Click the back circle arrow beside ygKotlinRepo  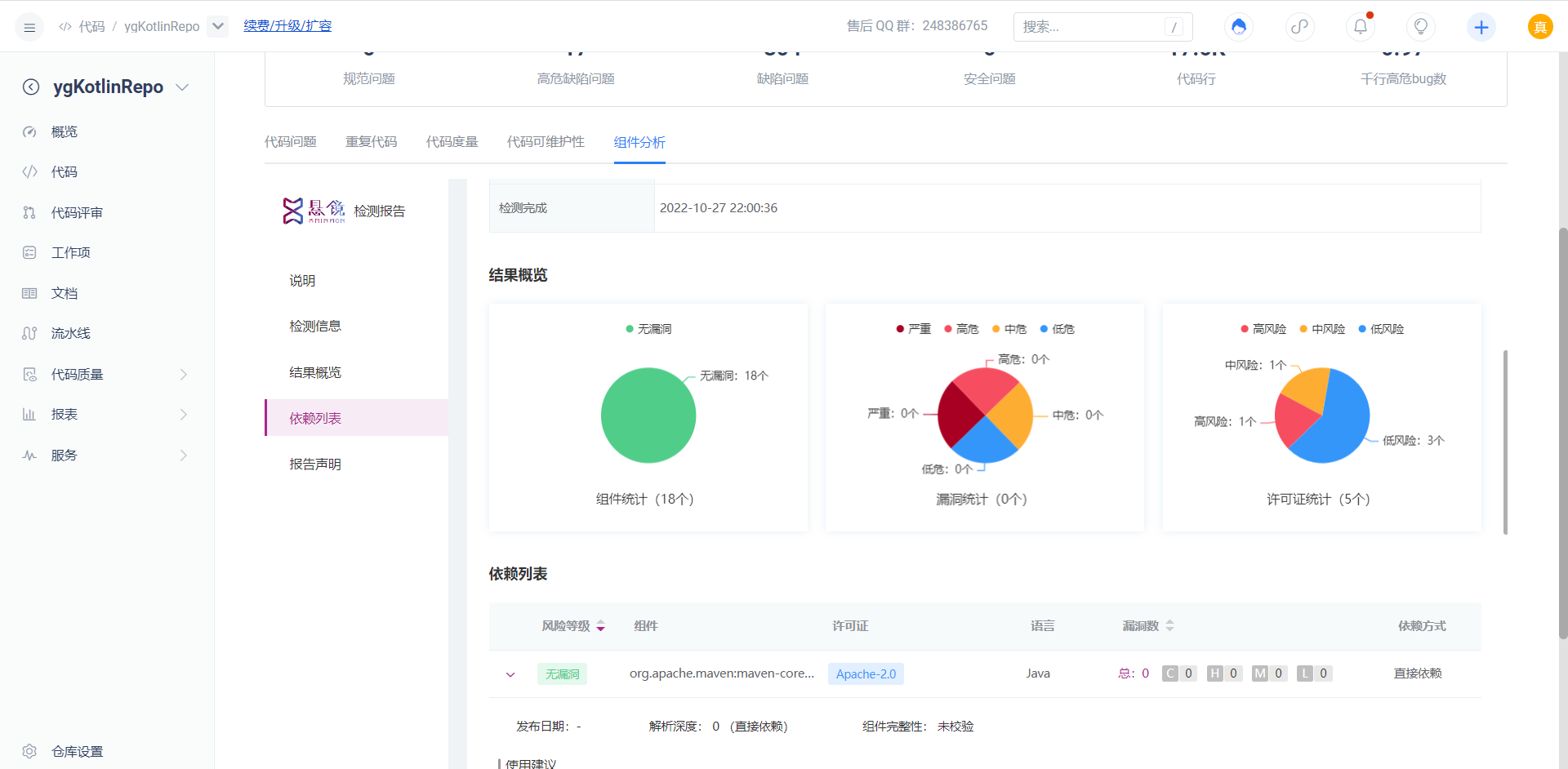pos(31,87)
